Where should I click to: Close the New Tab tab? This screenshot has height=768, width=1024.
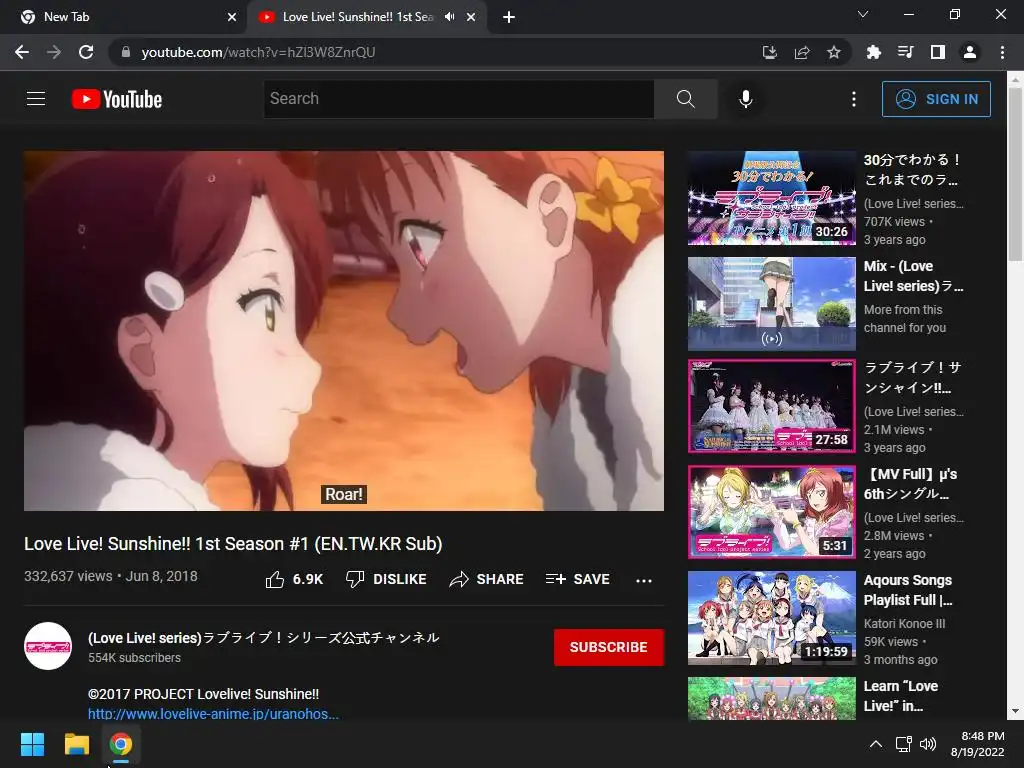point(232,17)
